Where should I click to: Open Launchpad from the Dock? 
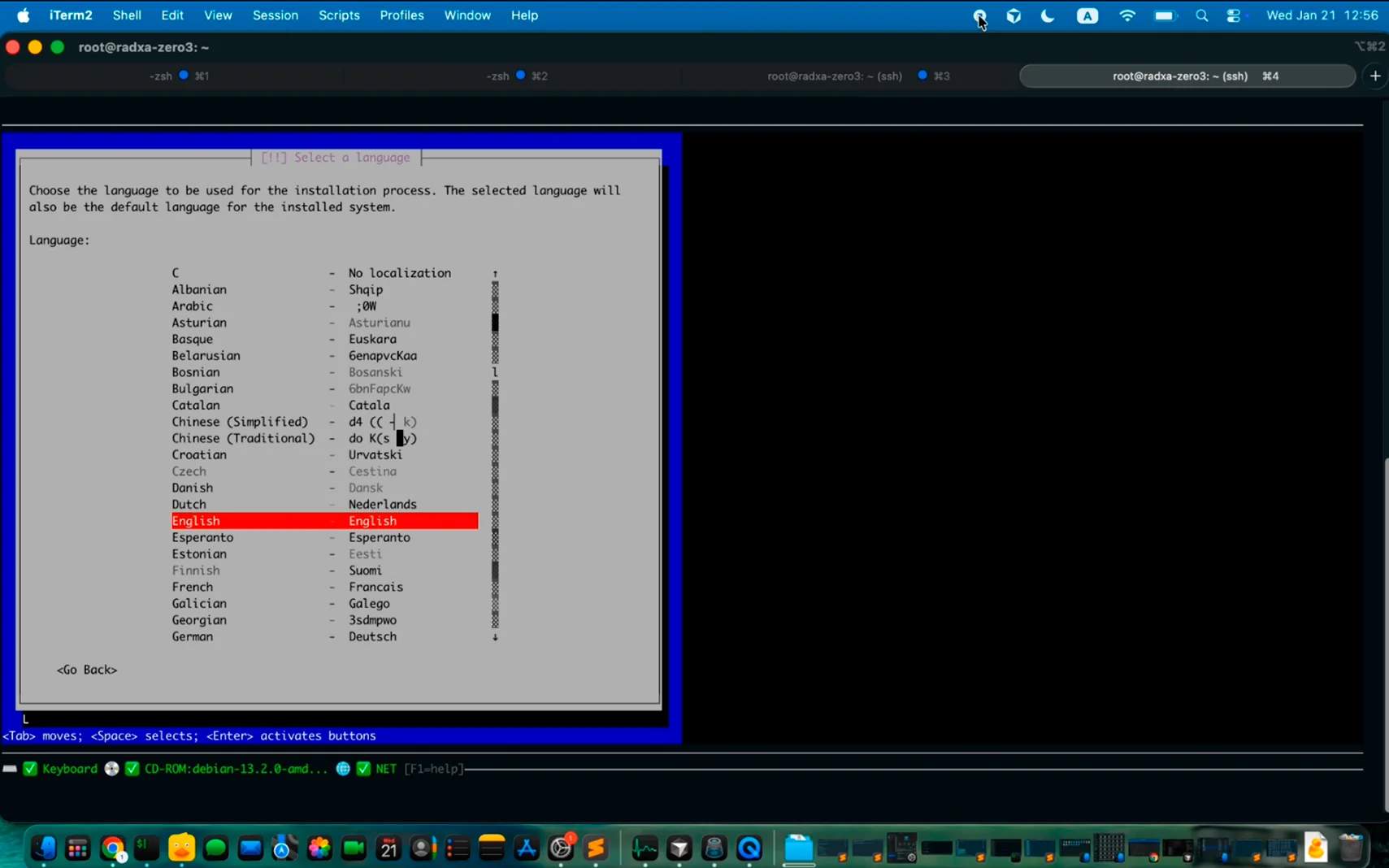[x=77, y=848]
